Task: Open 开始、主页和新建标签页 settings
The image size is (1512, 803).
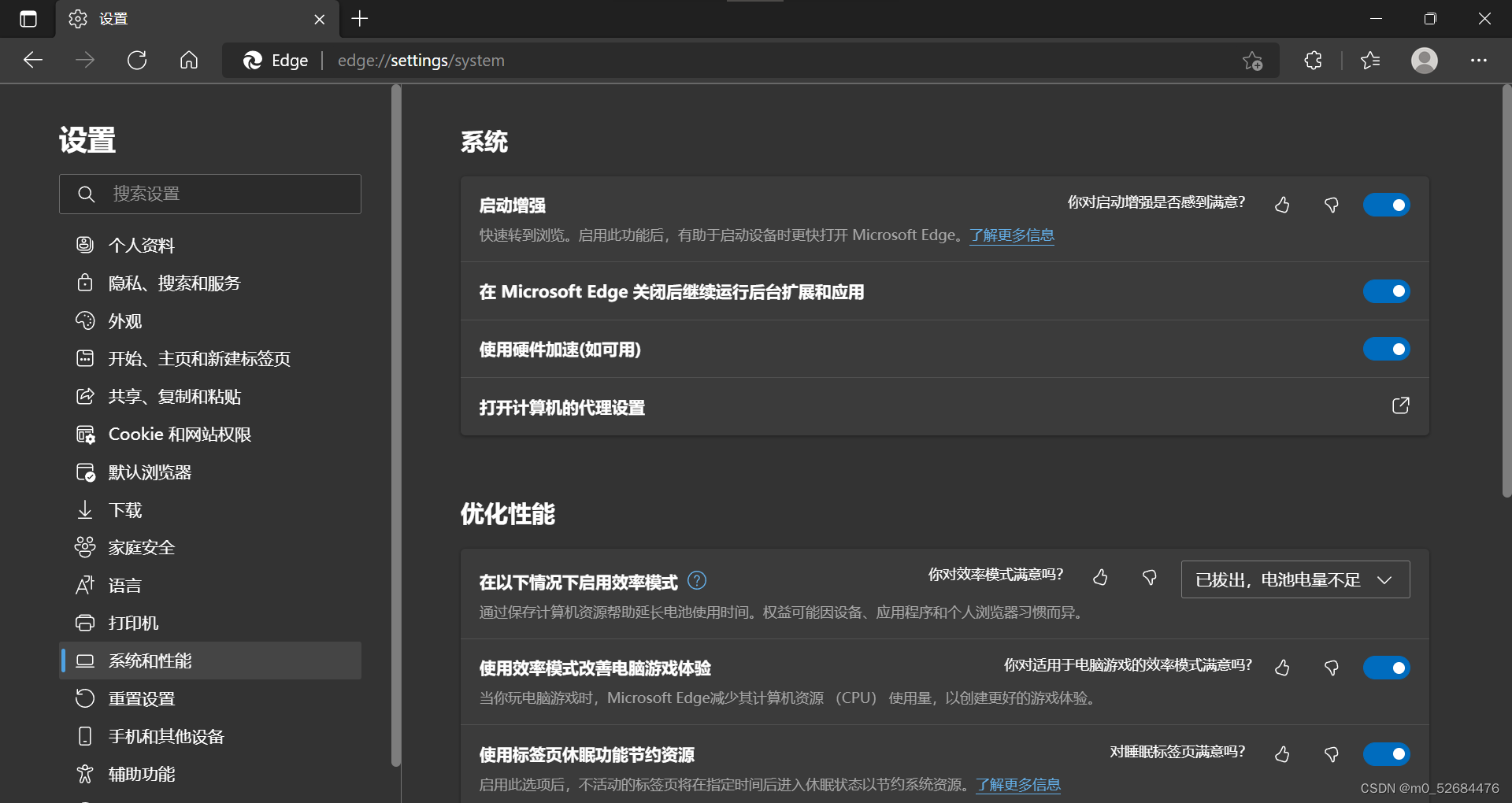Action: click(x=210, y=359)
